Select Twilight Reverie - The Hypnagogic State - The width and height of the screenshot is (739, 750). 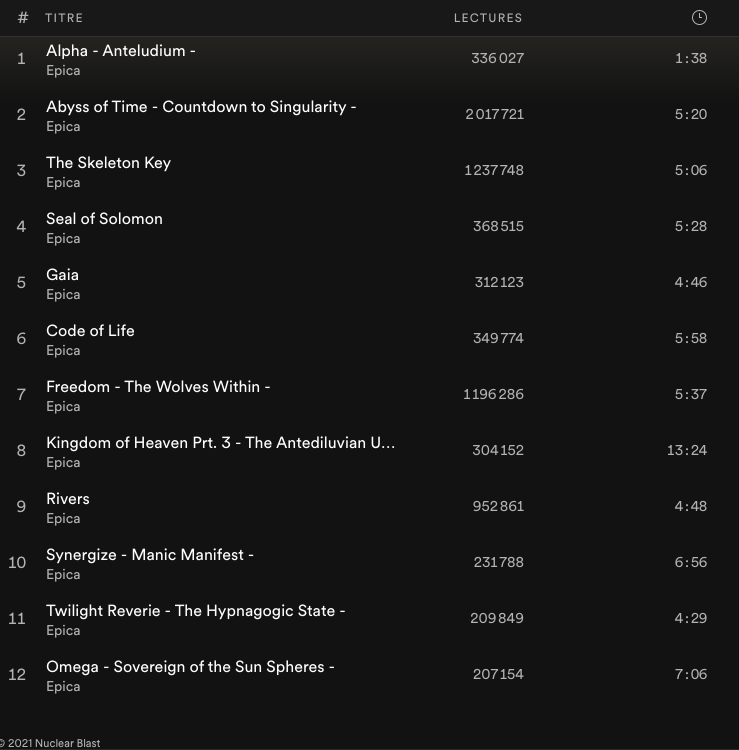point(195,611)
